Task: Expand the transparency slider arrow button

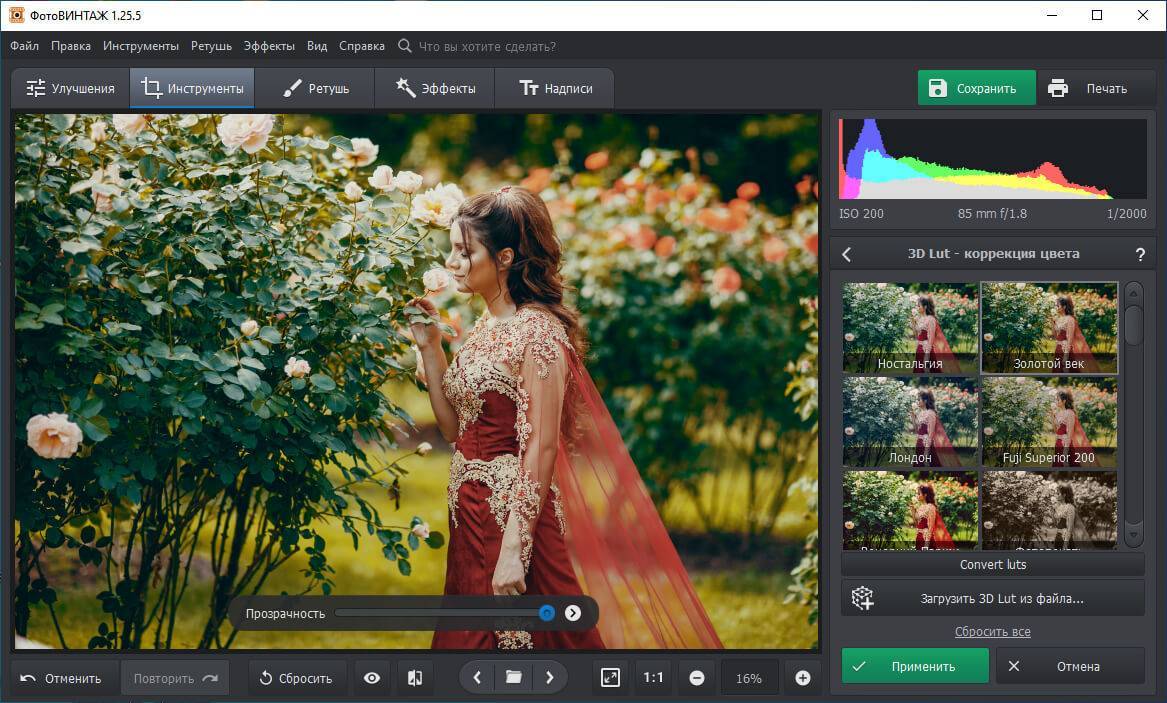Action: pyautogui.click(x=573, y=613)
